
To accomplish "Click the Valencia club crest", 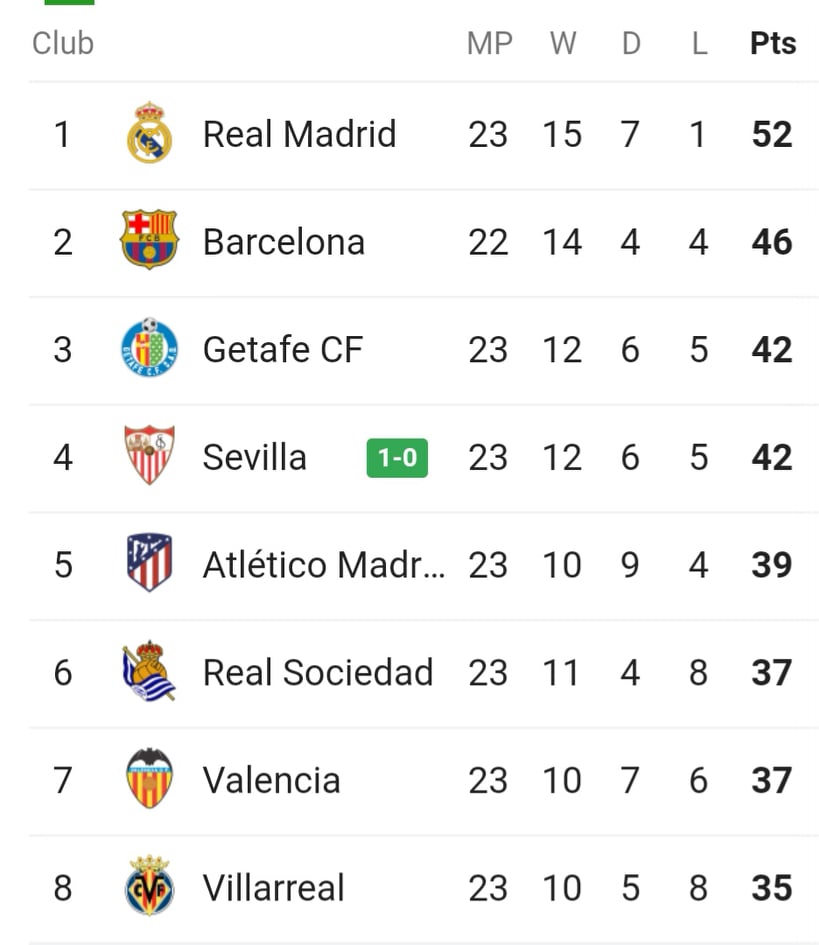I will 149,778.
